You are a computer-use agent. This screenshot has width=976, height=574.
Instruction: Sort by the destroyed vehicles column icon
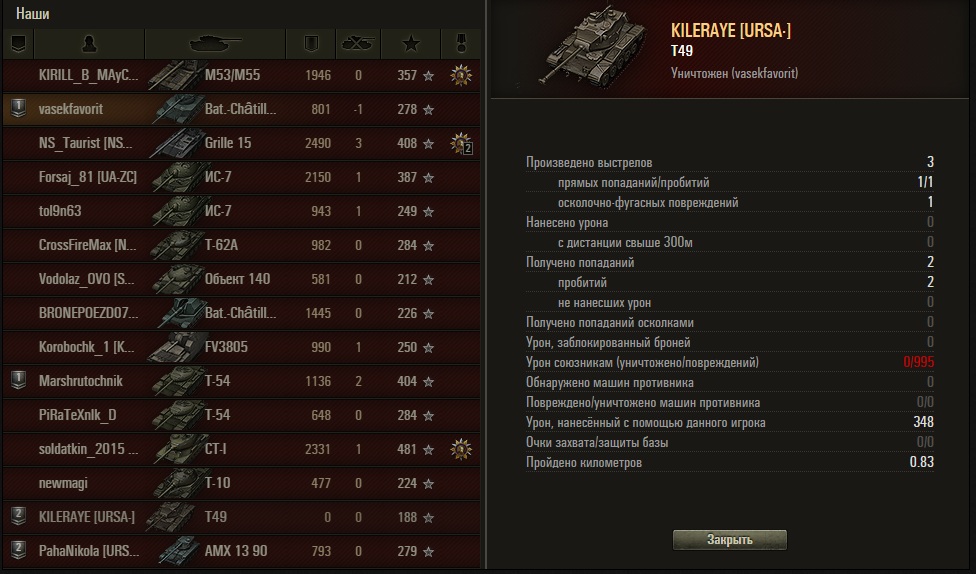point(358,44)
